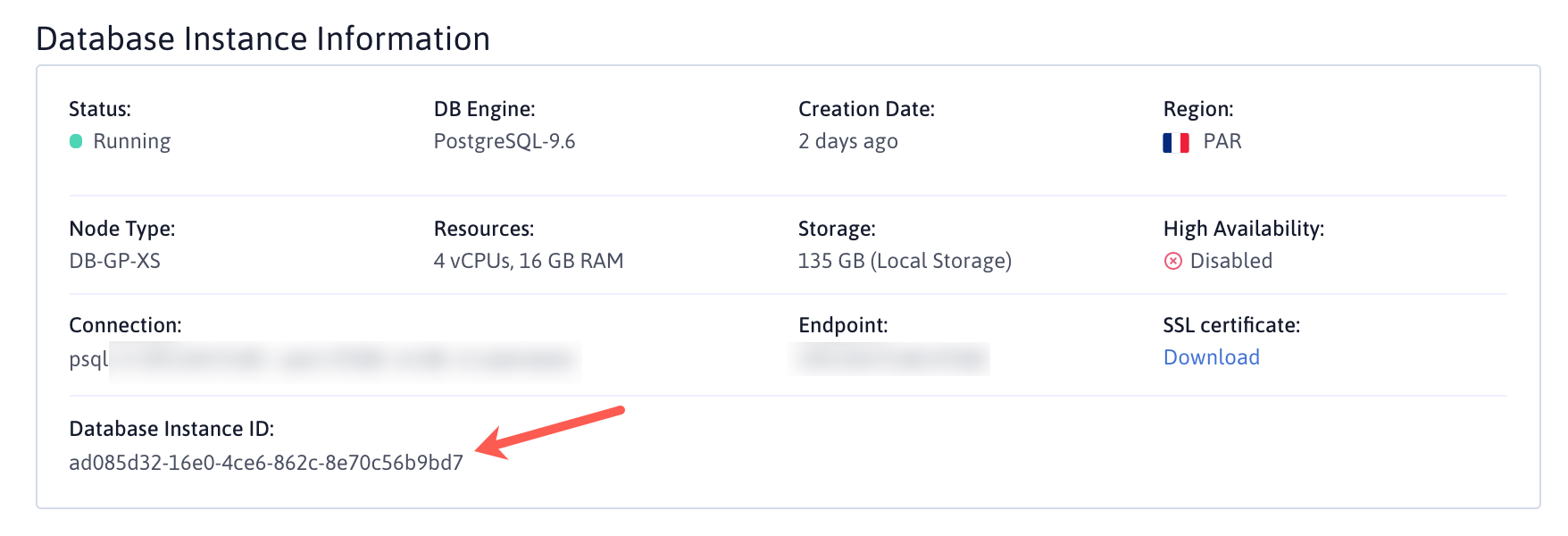Image resolution: width=1568 pixels, height=536 pixels.
Task: Click the green Running status dot
Action: point(76,141)
